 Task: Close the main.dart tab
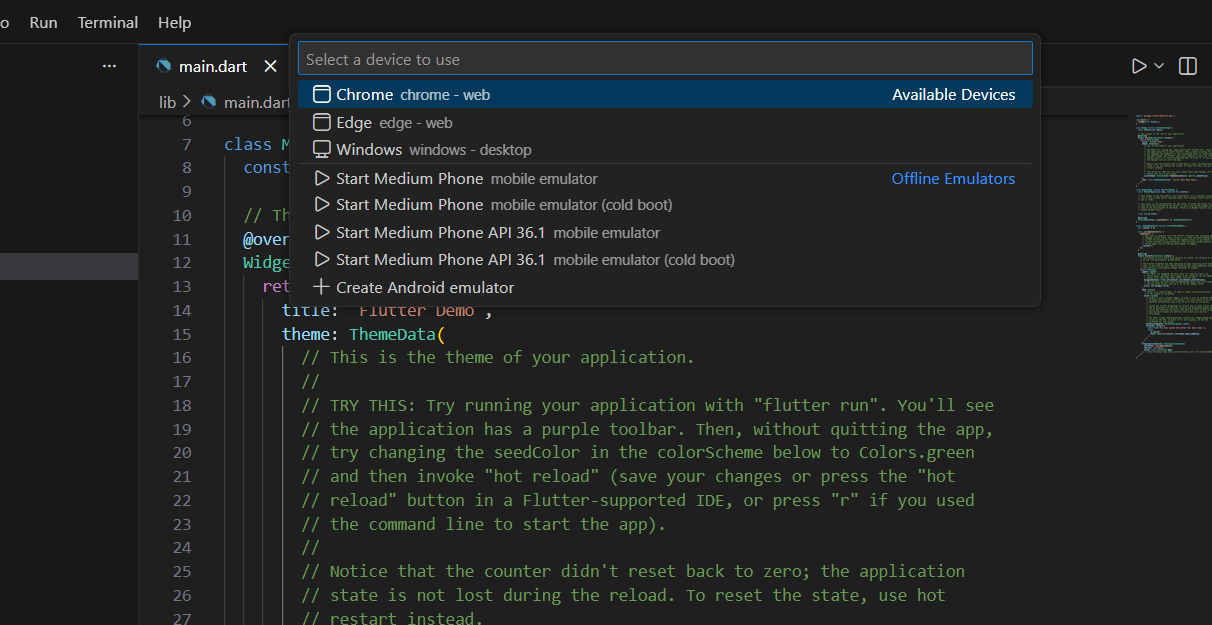269,66
